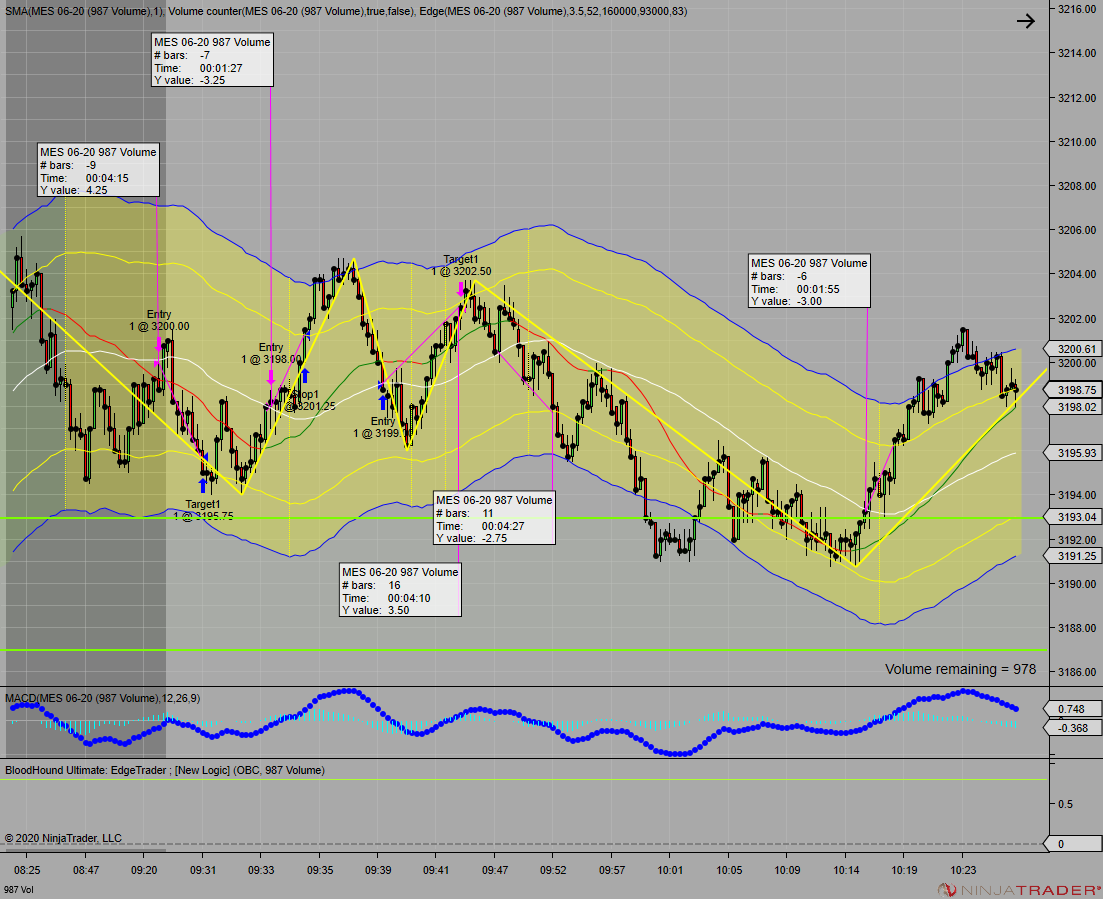Click the blue arrow above Entry 3199 label
The width and height of the screenshot is (1103, 899).
click(x=383, y=402)
